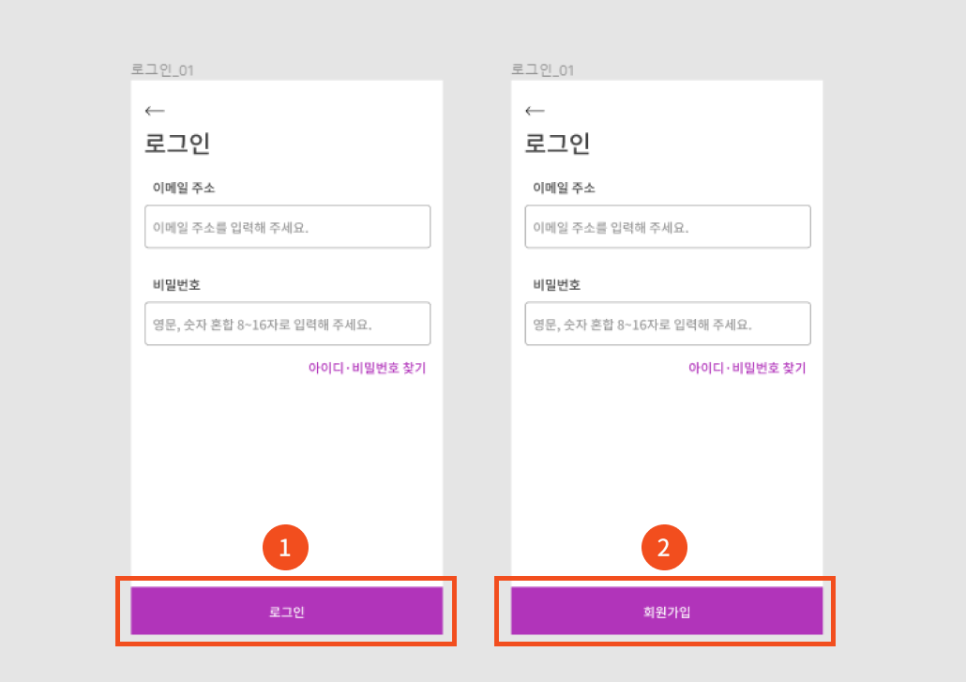Open 아이디·비밀번호 찾기 link on right screen
The width and height of the screenshot is (966, 682).
click(x=747, y=368)
